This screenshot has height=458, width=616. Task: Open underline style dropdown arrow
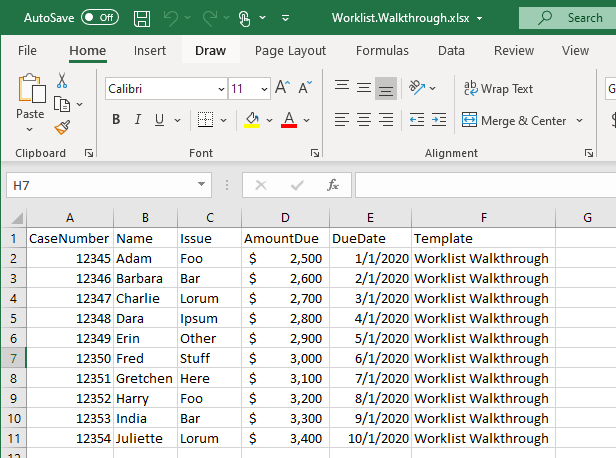point(178,120)
